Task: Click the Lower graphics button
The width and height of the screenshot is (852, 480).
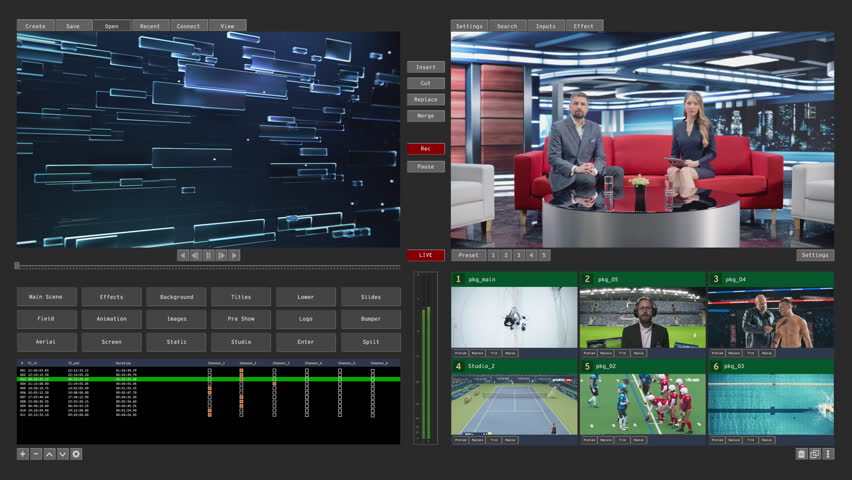Action: pyautogui.click(x=306, y=297)
